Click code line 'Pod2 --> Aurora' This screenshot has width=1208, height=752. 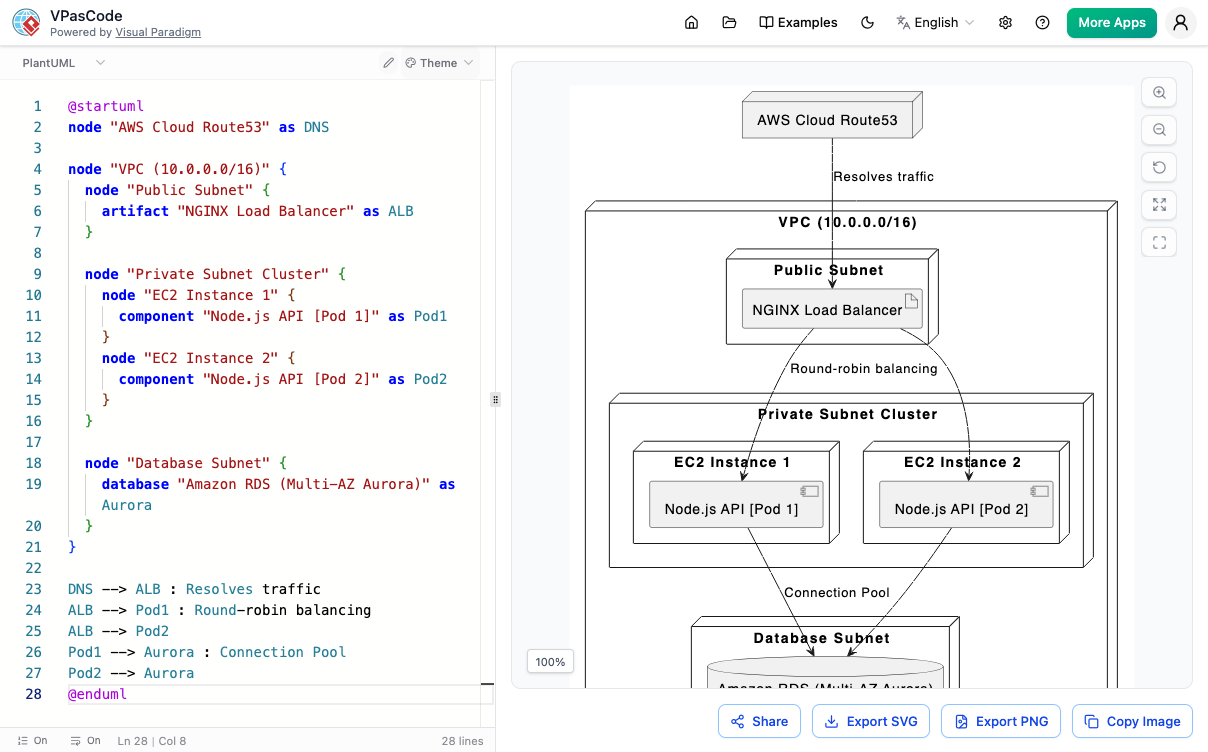(131, 673)
